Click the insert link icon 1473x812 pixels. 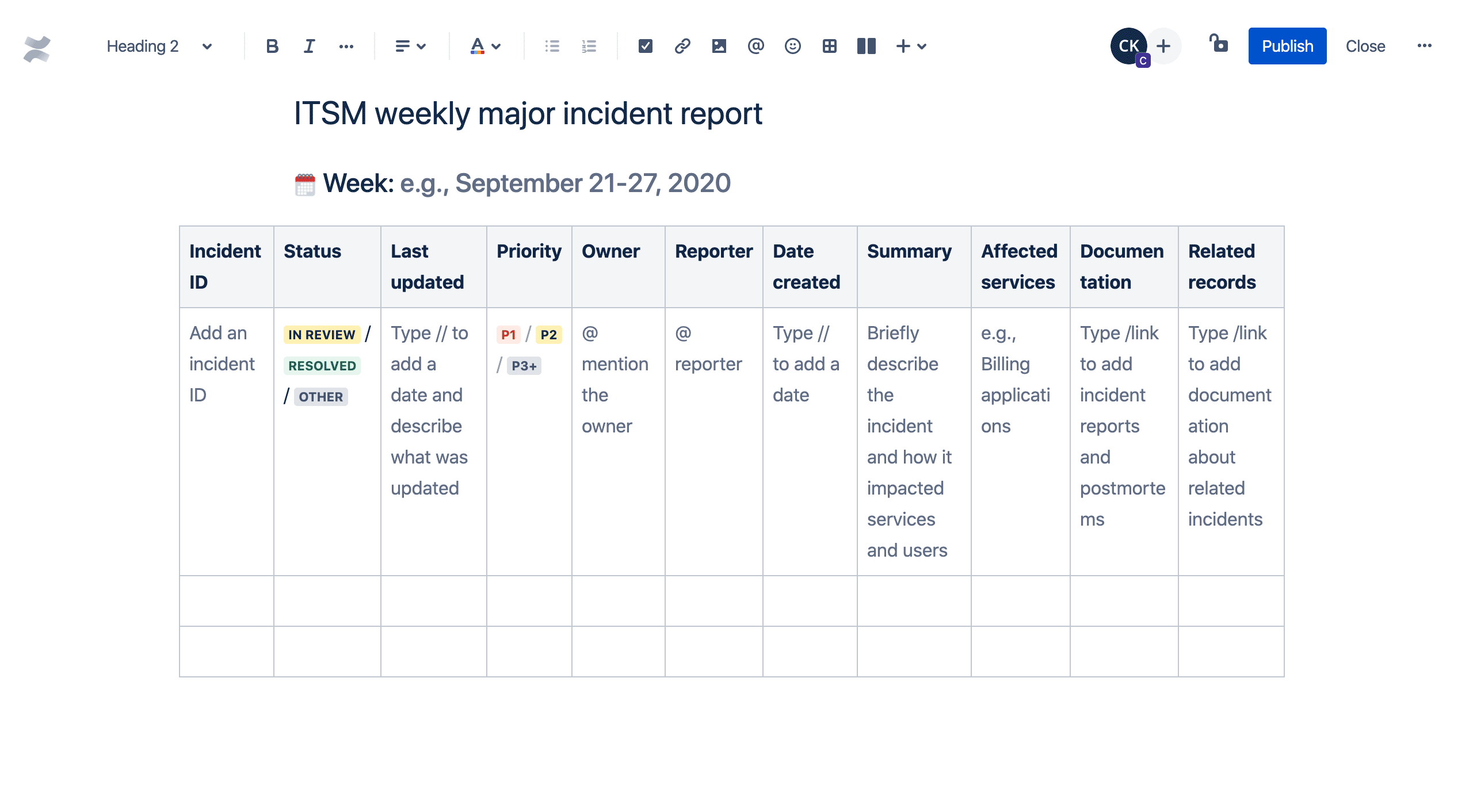[x=682, y=46]
